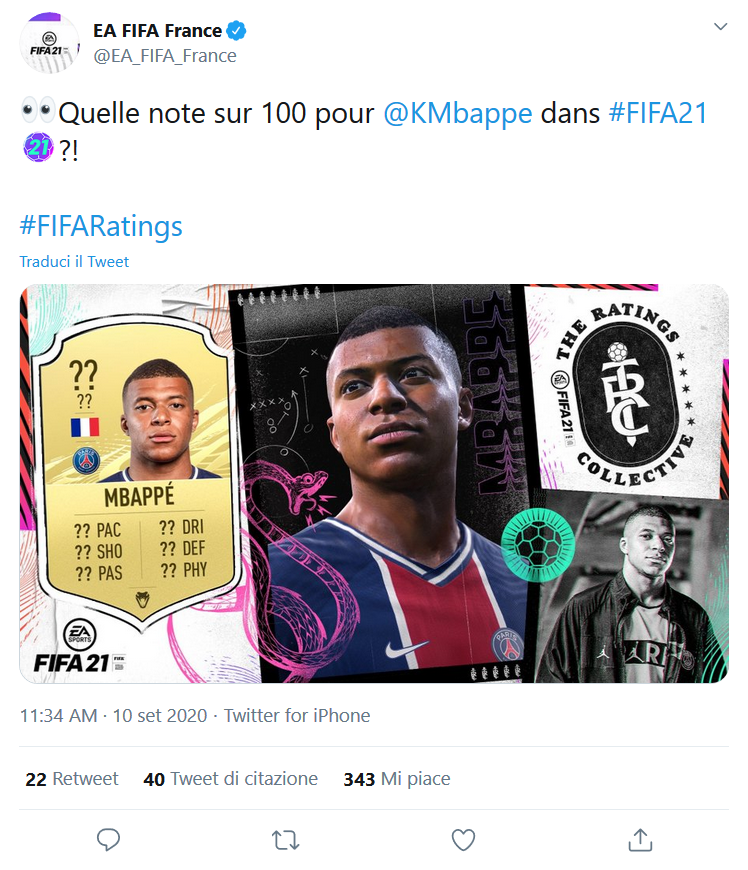Open the #FIFARatings hashtag
748x870 pixels.
tap(101, 226)
